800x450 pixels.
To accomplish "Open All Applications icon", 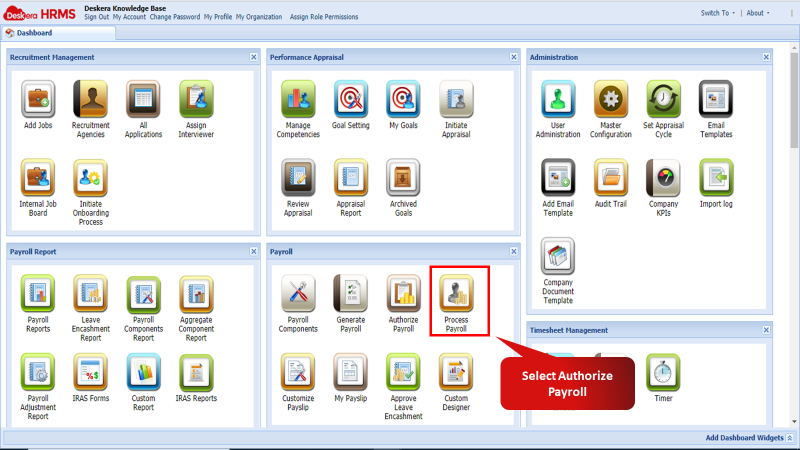I will click(143, 99).
